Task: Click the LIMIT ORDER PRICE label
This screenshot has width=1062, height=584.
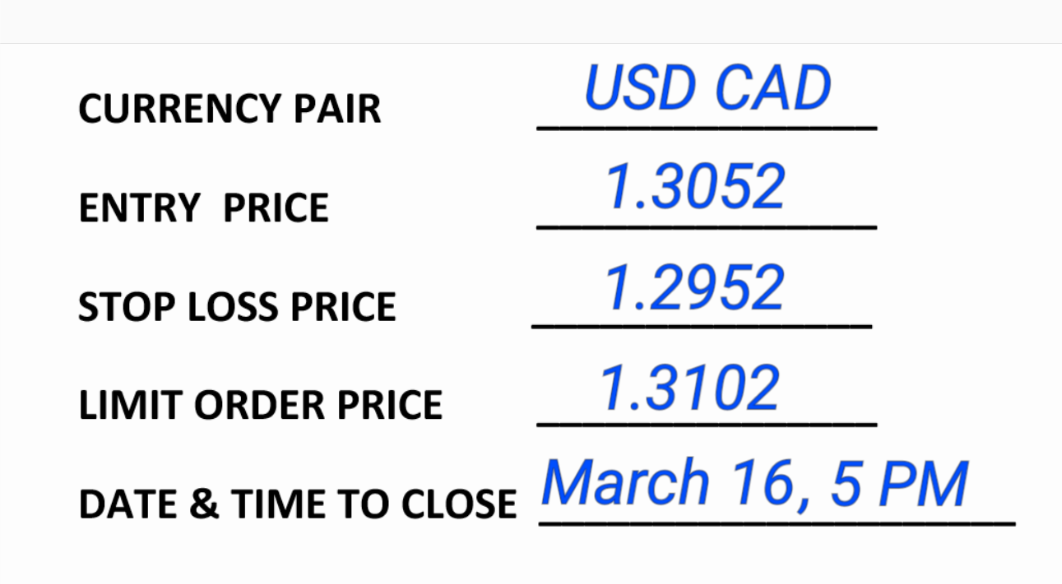Action: (260, 405)
